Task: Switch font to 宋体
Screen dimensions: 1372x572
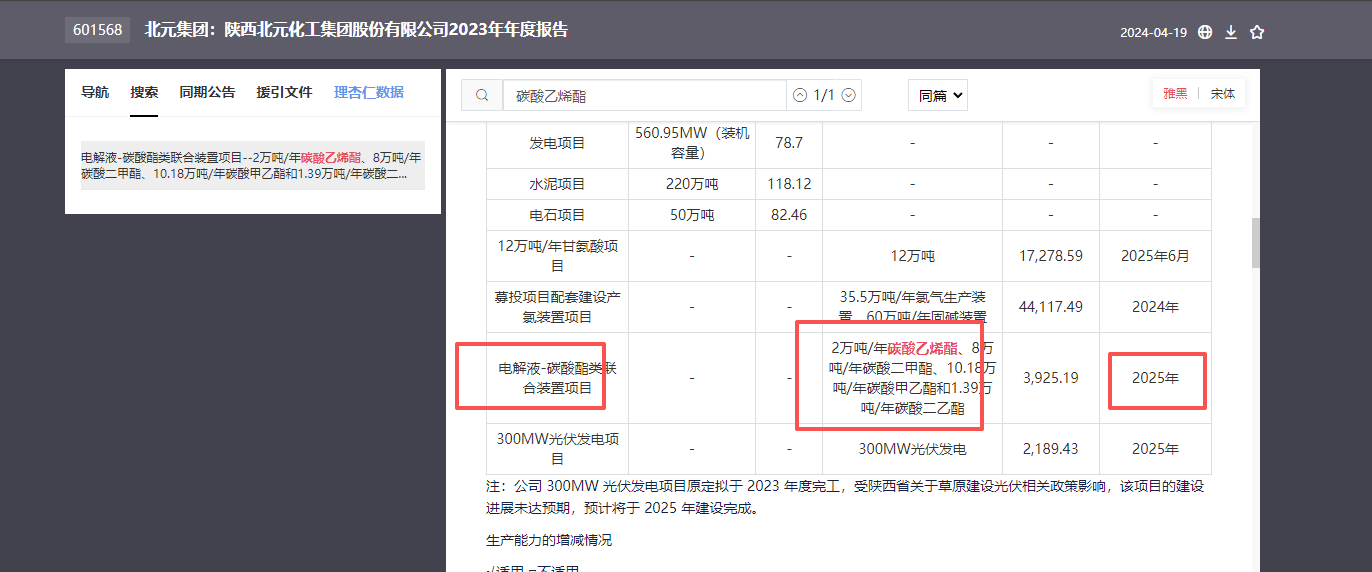Action: pyautogui.click(x=1222, y=94)
